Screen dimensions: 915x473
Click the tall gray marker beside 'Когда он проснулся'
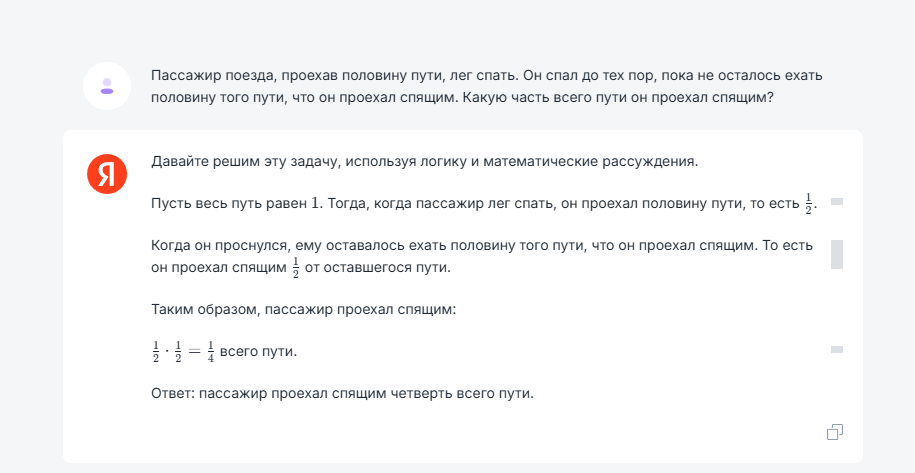click(837, 254)
